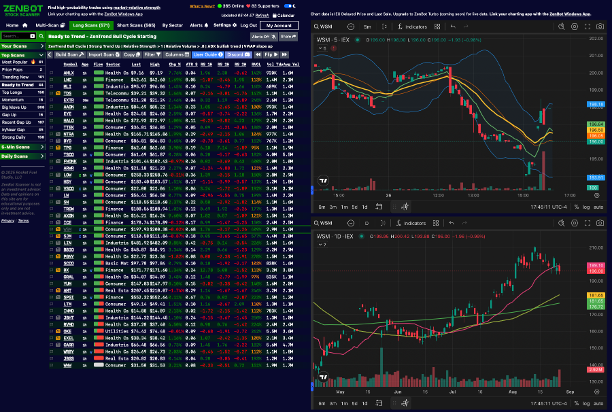Image resolution: width=612 pixels, height=412 pixels.
Task: Click the undo arrow on the daily chart
Action: [452, 223]
